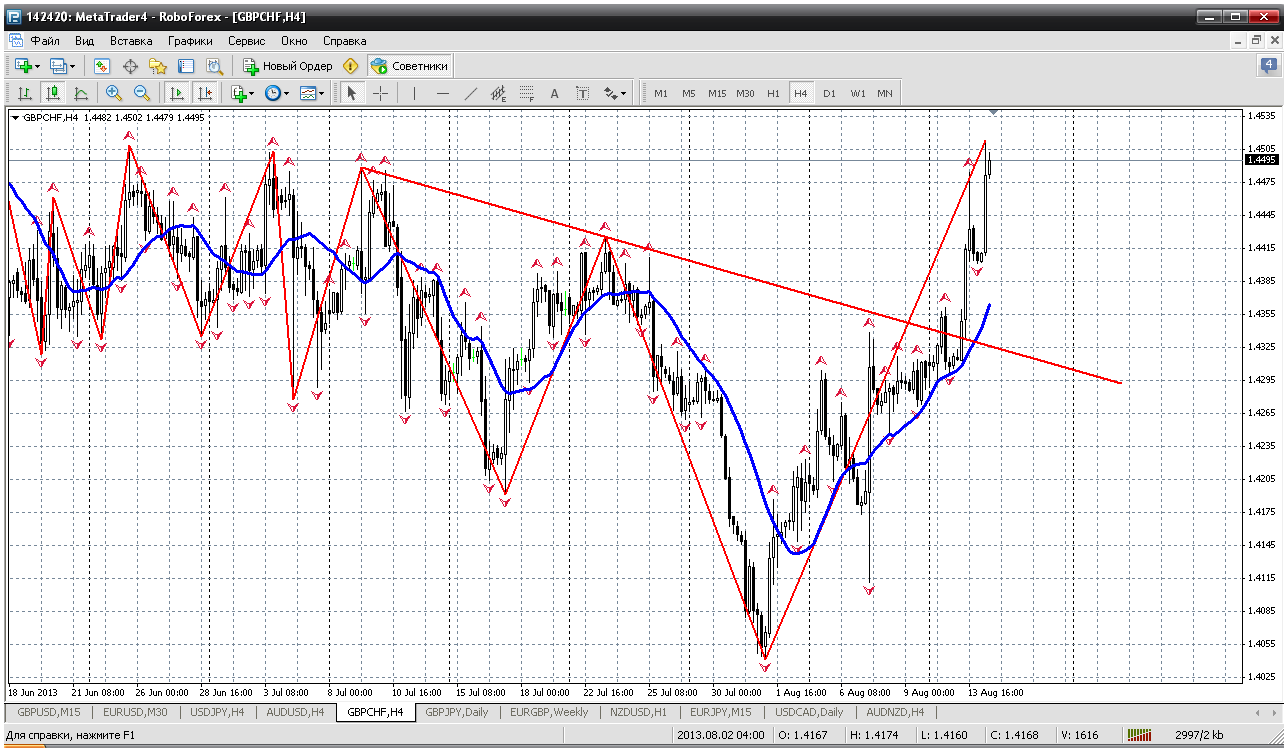
Task: Open the Navigator favorites folder icon
Action: point(158,66)
